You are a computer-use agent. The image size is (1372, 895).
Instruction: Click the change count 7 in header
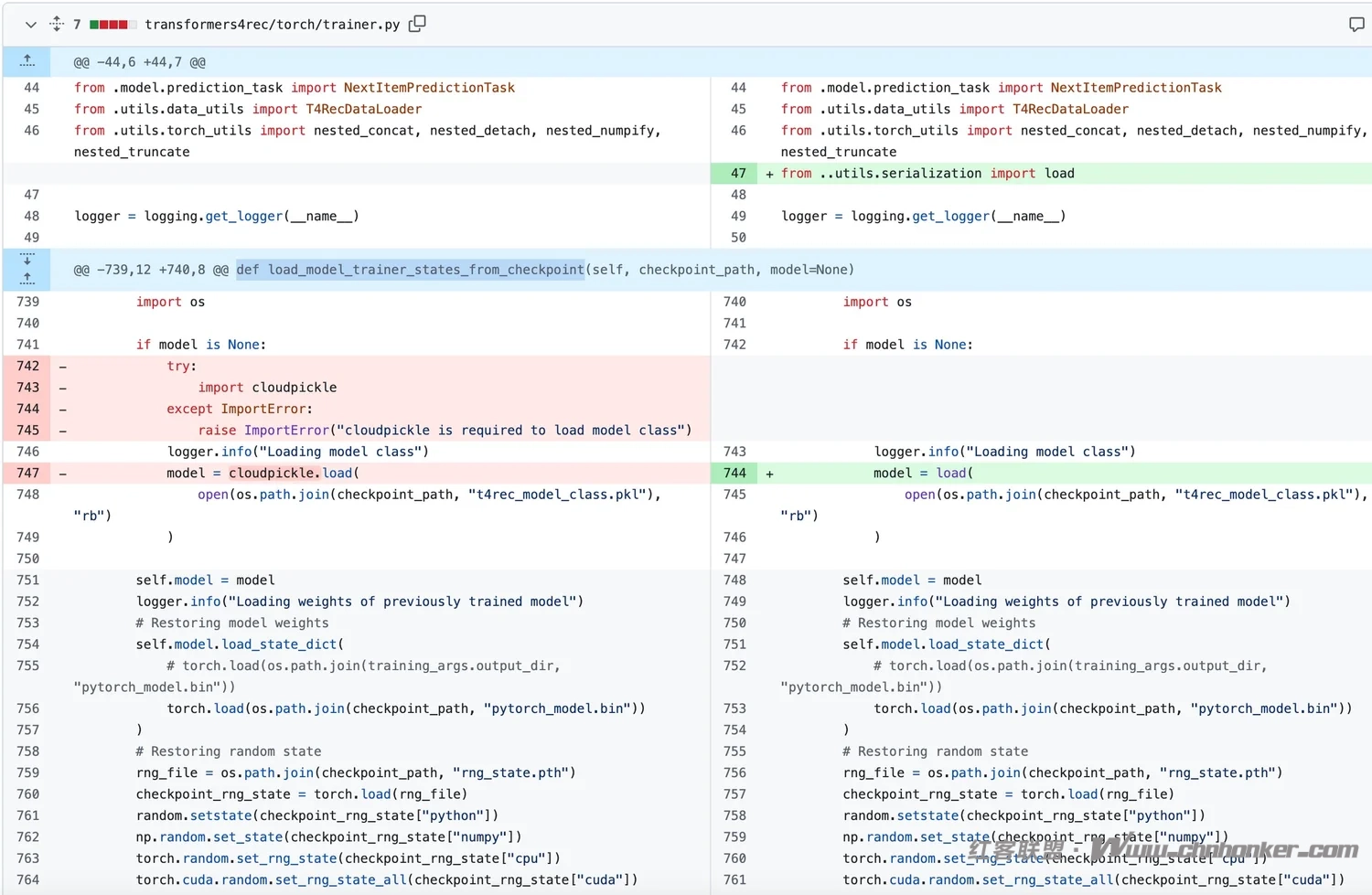click(x=77, y=25)
